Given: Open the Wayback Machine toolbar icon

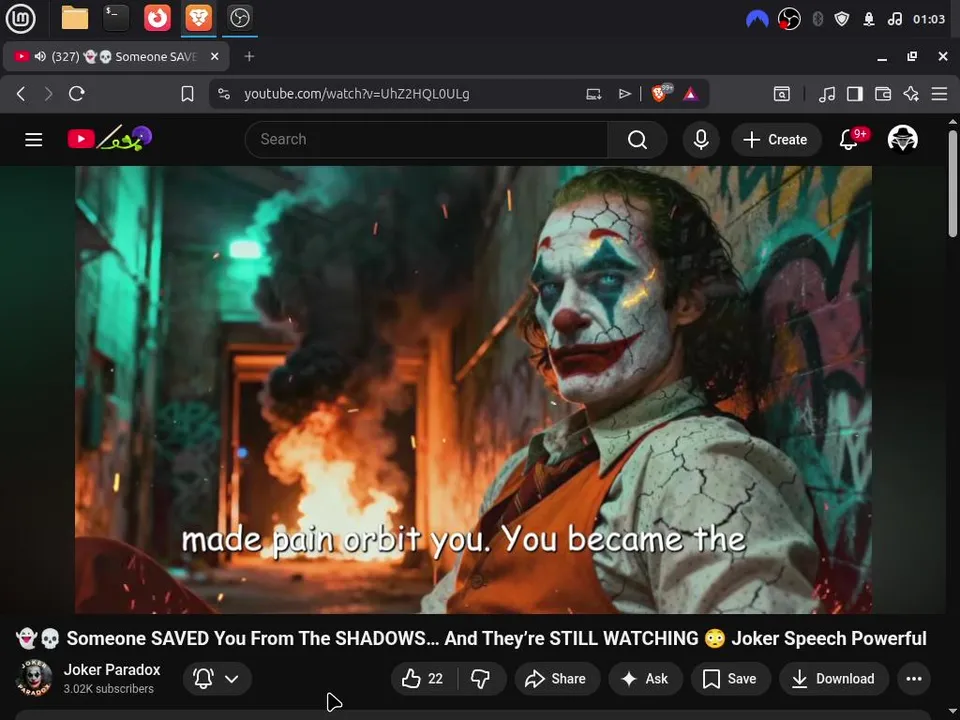Looking at the screenshot, I should coord(781,94).
